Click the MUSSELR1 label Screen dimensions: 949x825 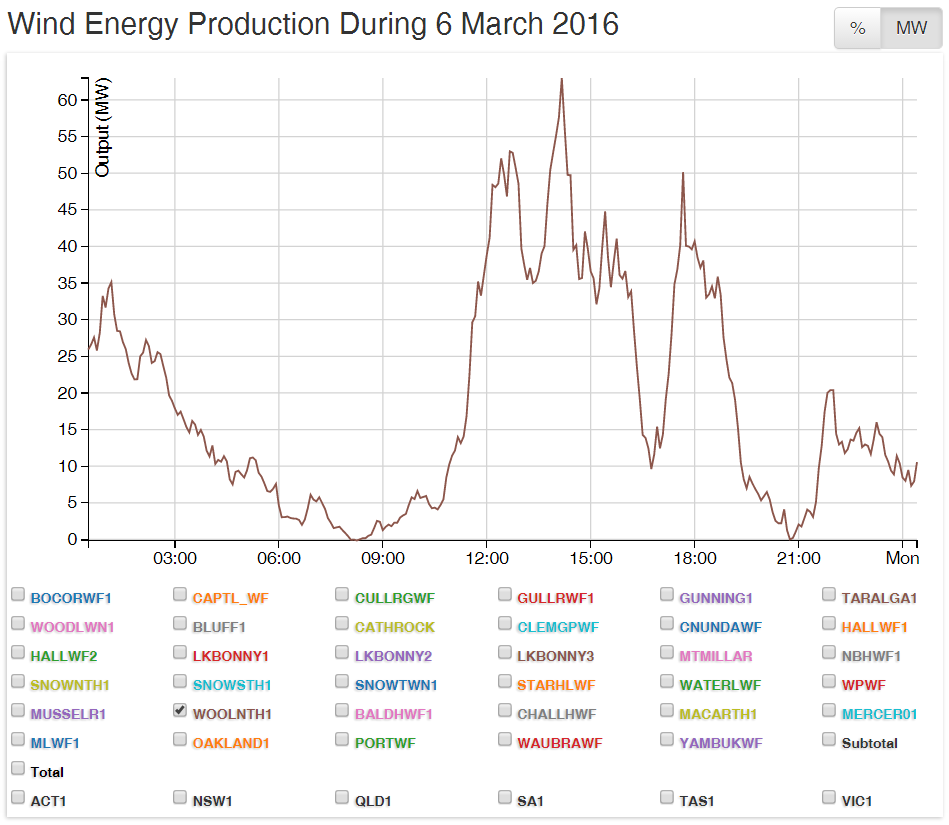point(68,714)
